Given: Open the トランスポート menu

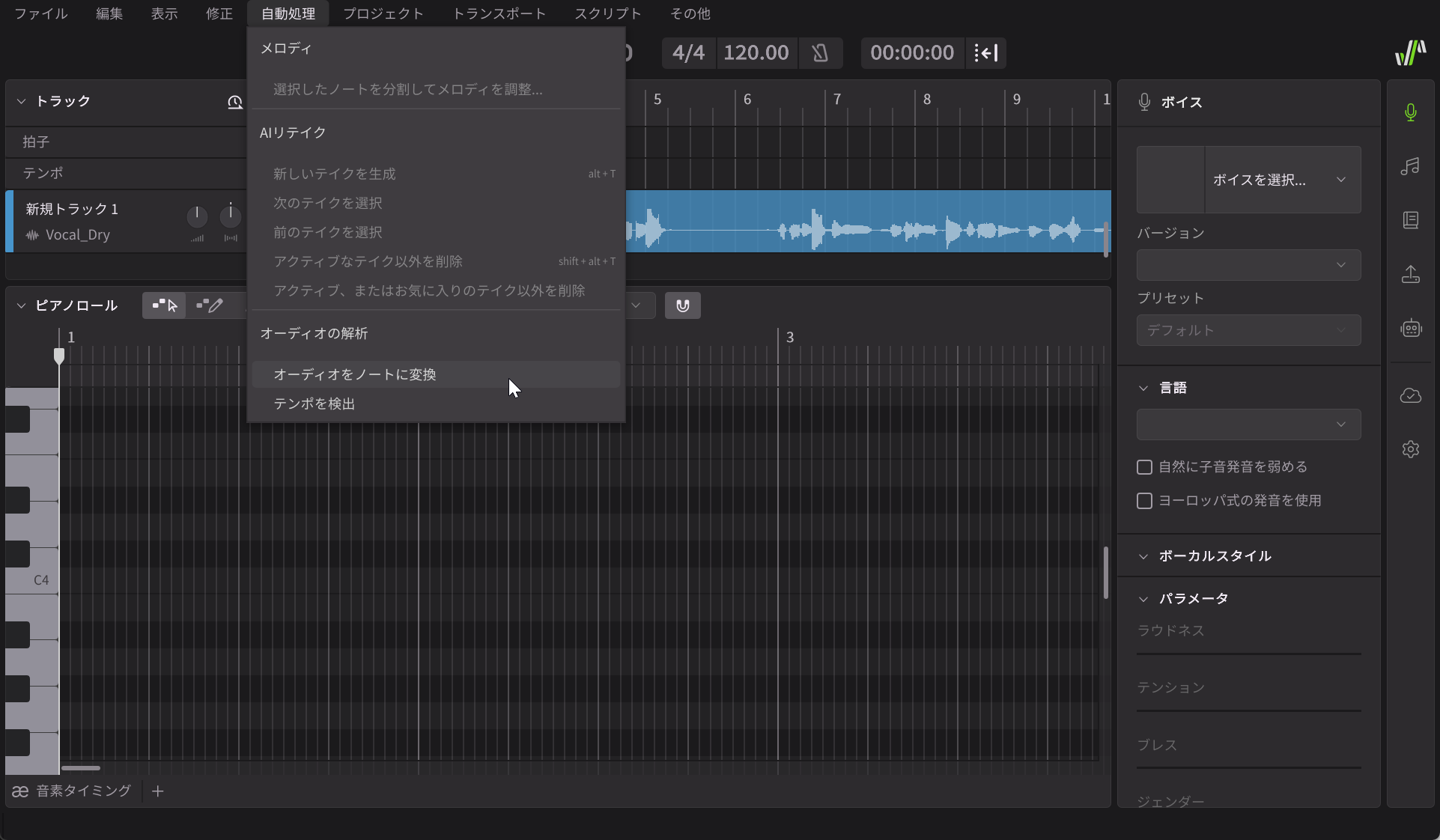Looking at the screenshot, I should tap(499, 13).
